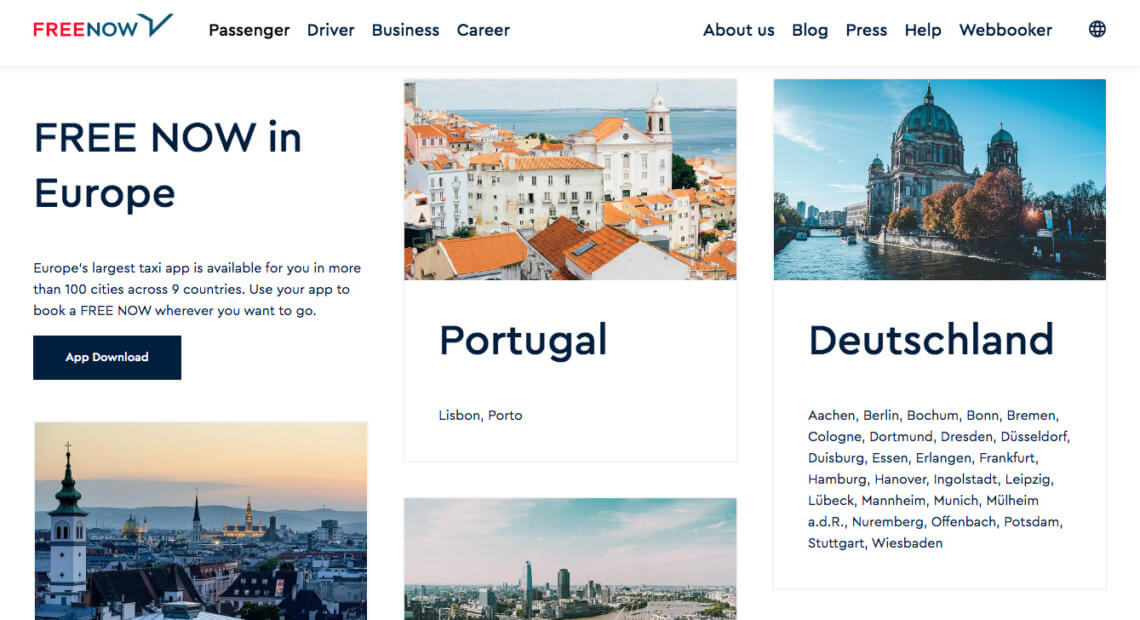Go to the Help page
The width and height of the screenshot is (1140, 620).
[x=923, y=30]
